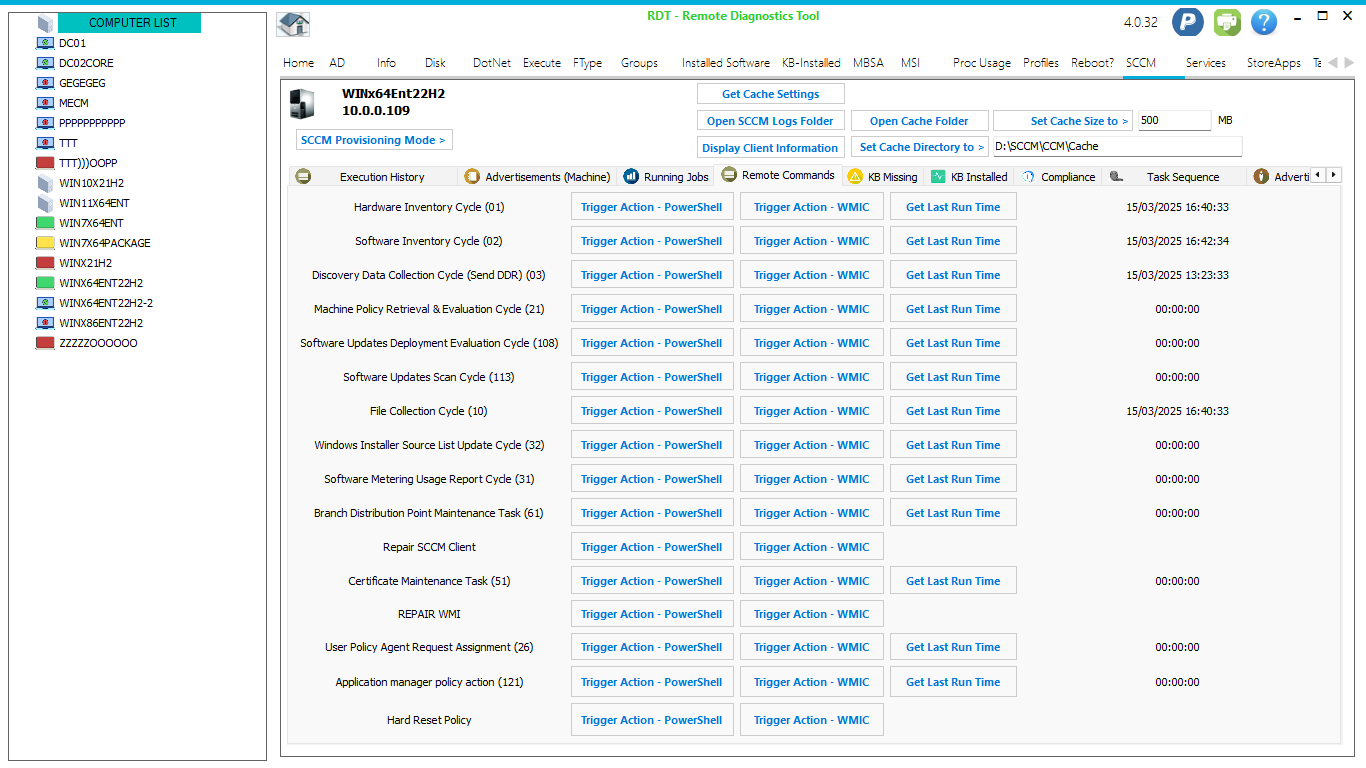Screen dimensions: 1366x768
Task: Open the StoreApps tab
Action: tap(1273, 62)
